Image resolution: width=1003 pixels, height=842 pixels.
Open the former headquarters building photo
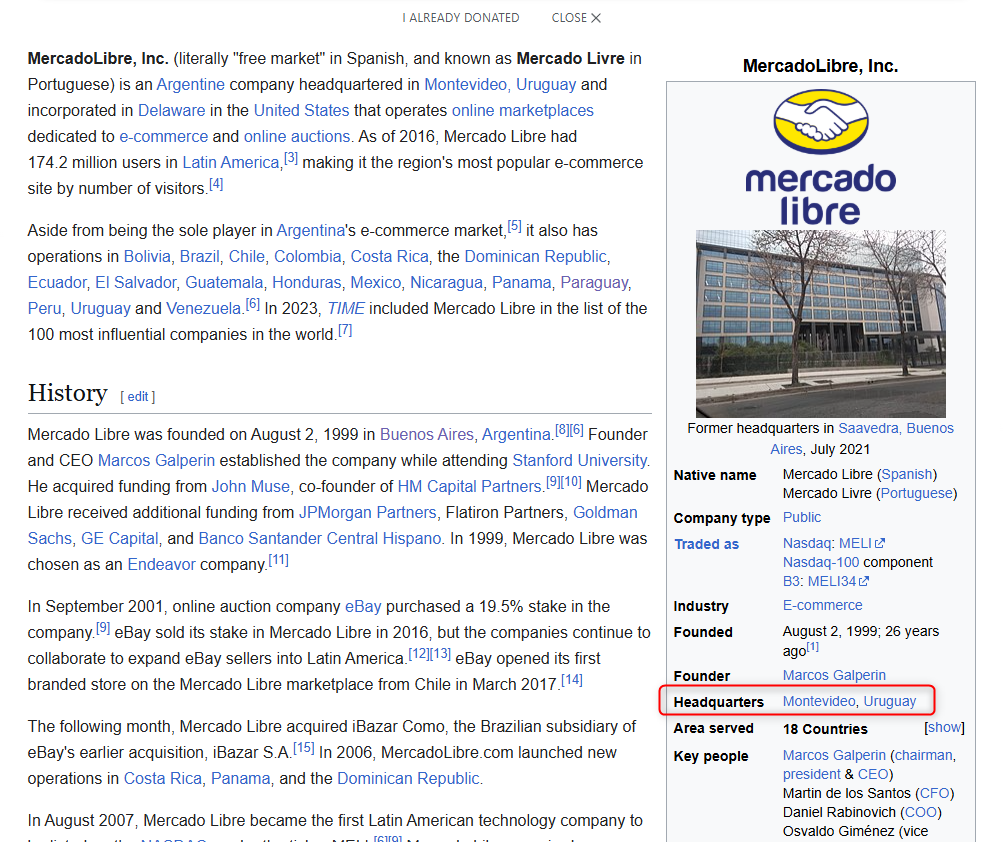click(821, 324)
